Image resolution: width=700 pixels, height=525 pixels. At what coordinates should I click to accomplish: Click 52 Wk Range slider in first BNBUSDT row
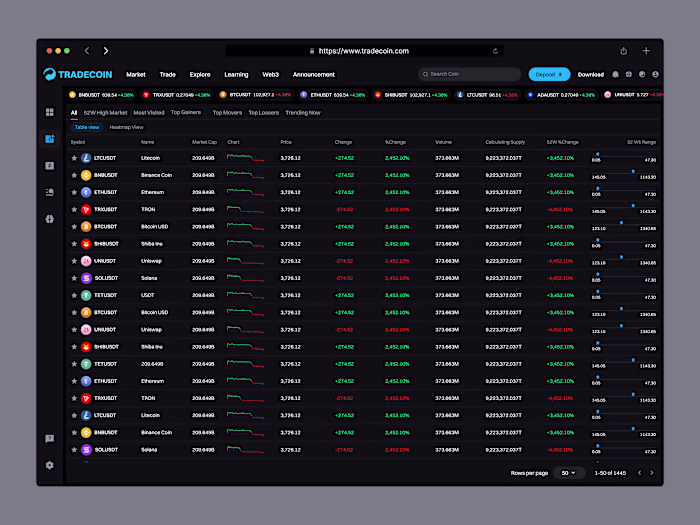click(624, 171)
